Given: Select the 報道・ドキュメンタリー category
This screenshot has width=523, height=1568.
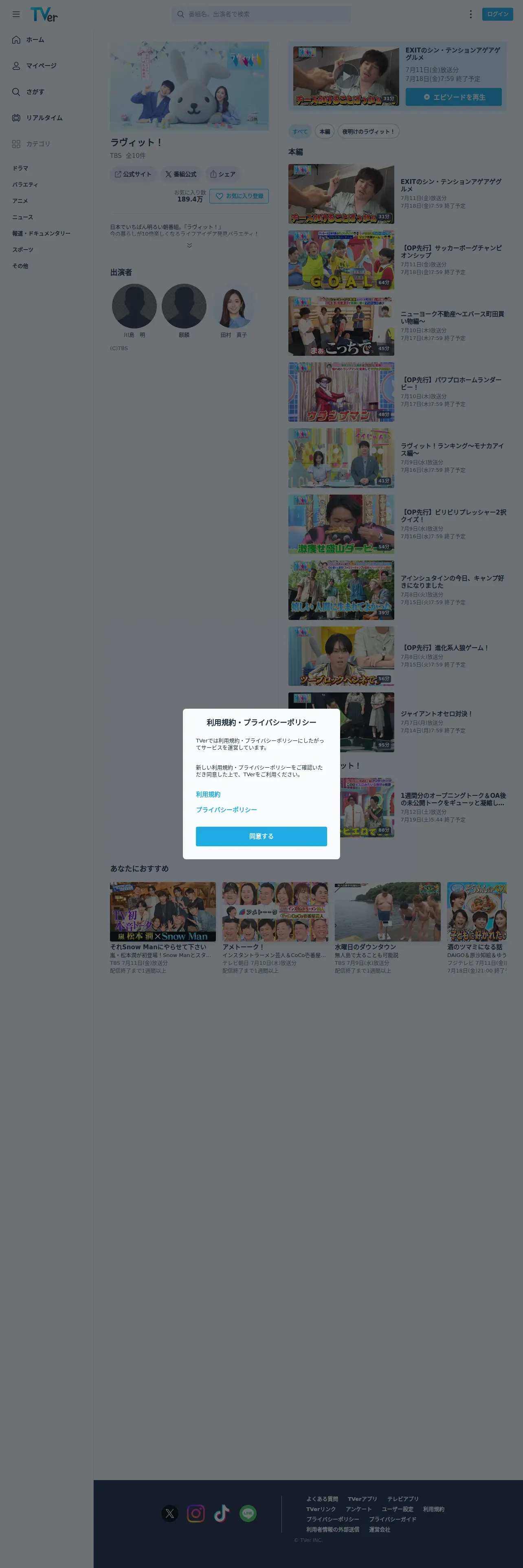Looking at the screenshot, I should click(42, 233).
